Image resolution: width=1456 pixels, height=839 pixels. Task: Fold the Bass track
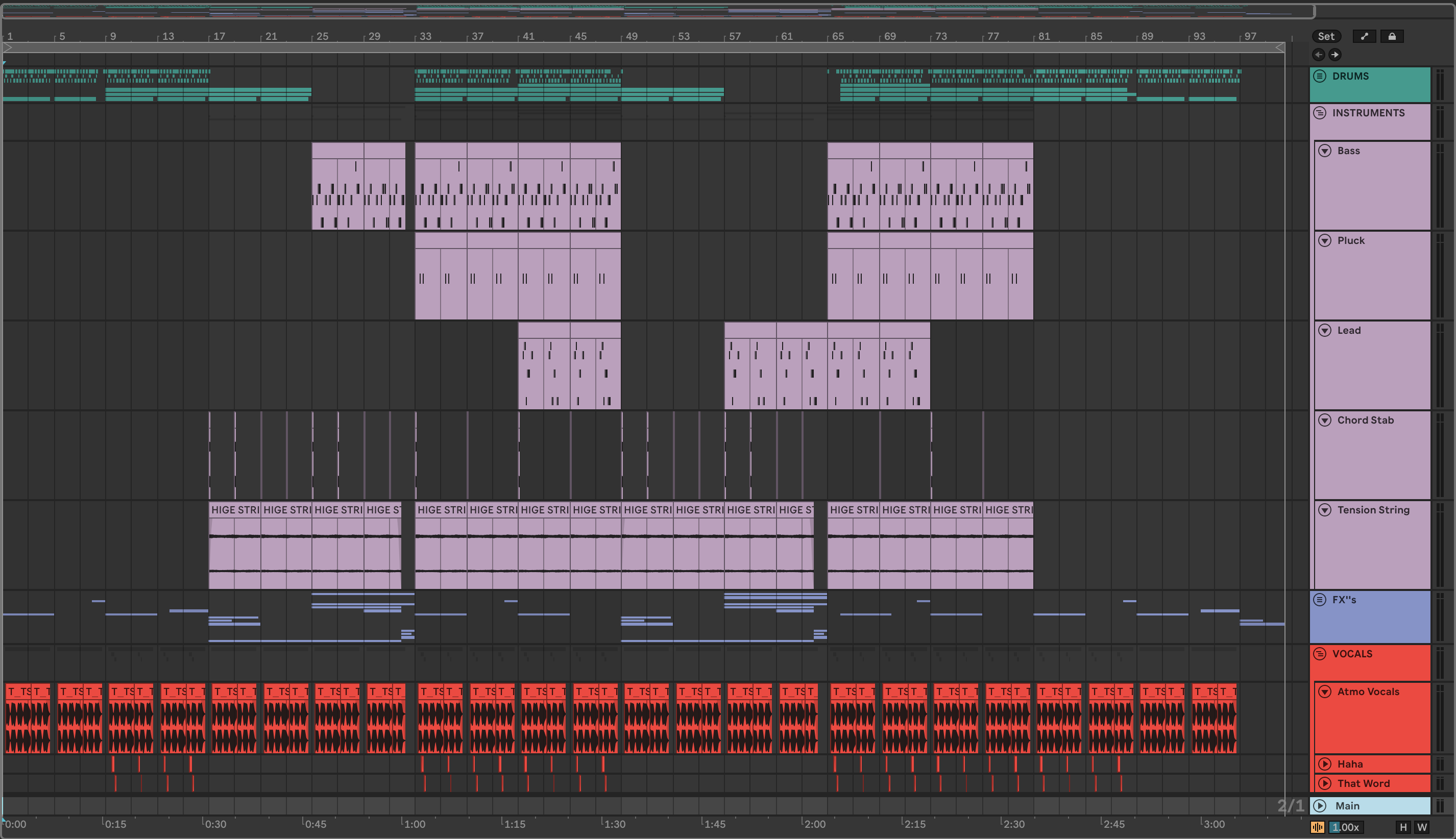1325,151
